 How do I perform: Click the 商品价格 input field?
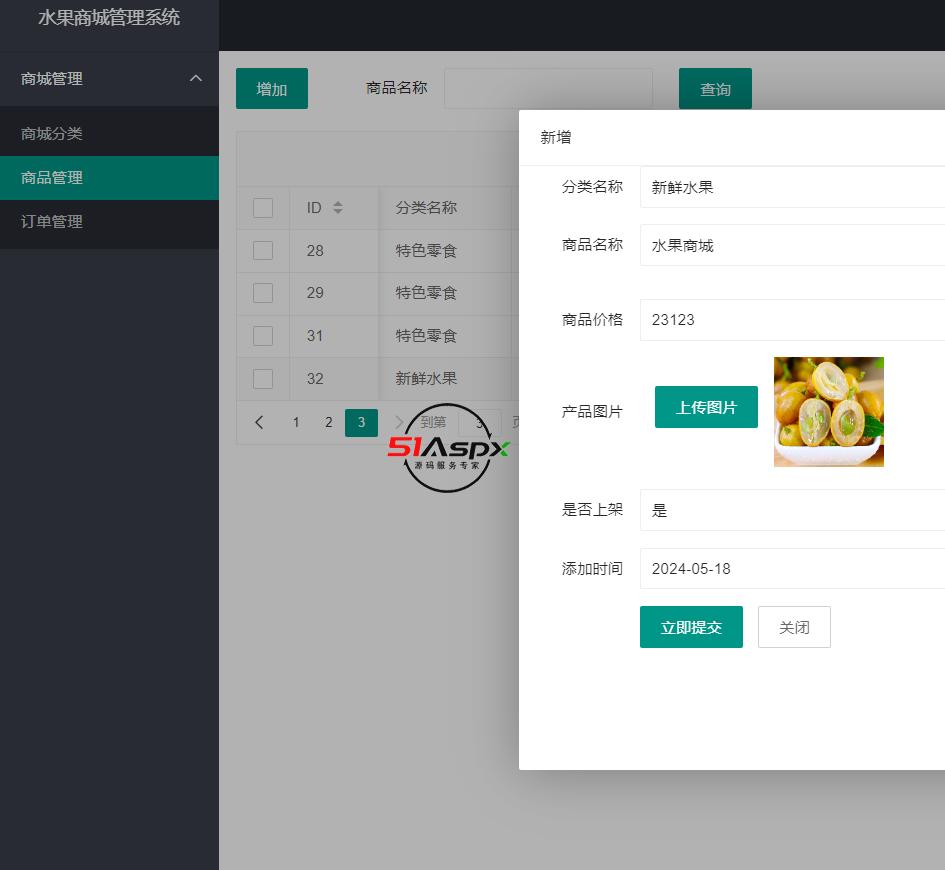click(x=792, y=320)
